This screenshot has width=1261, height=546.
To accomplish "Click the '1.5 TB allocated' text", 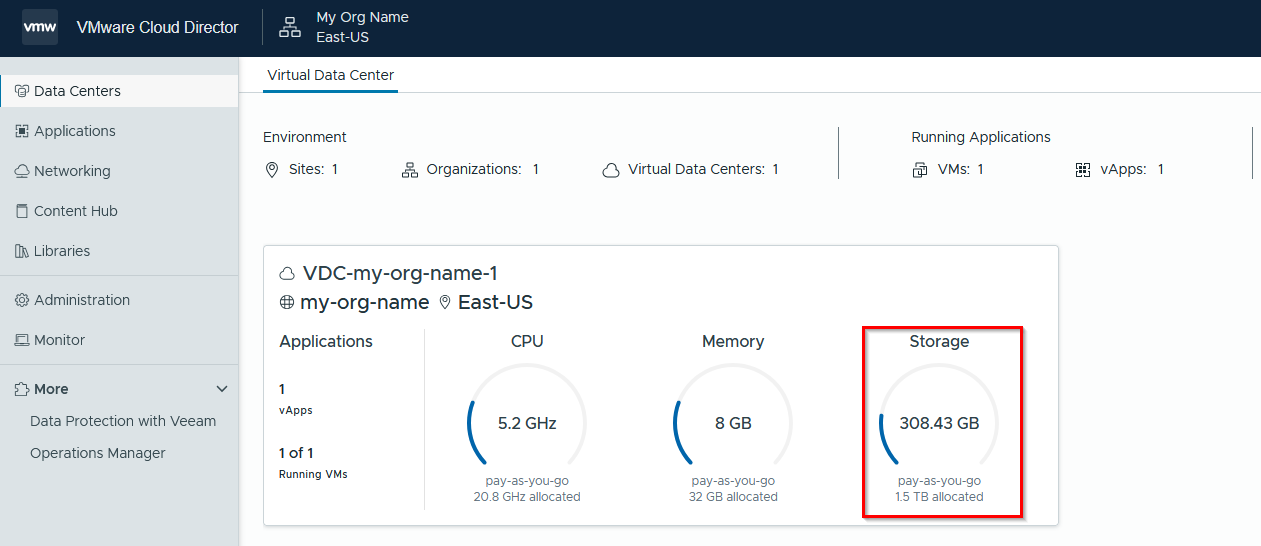I will pos(939,497).
